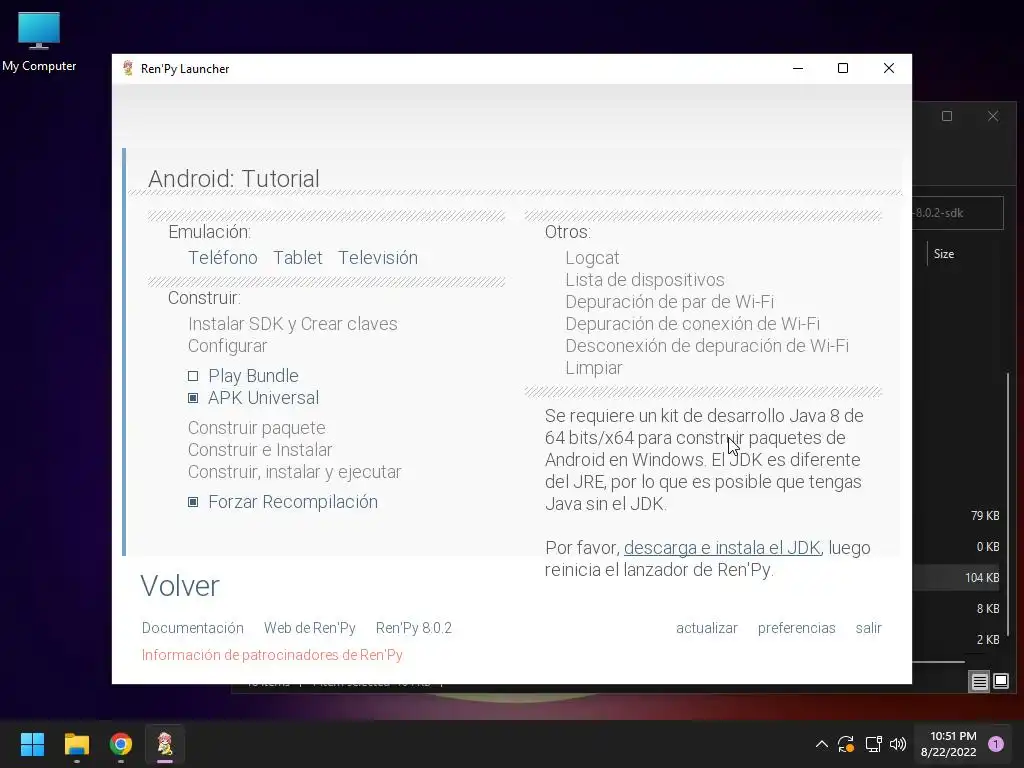Click the File Explorer vertical scrollbar
Image resolution: width=1024 pixels, height=768 pixels.
(x=1008, y=503)
